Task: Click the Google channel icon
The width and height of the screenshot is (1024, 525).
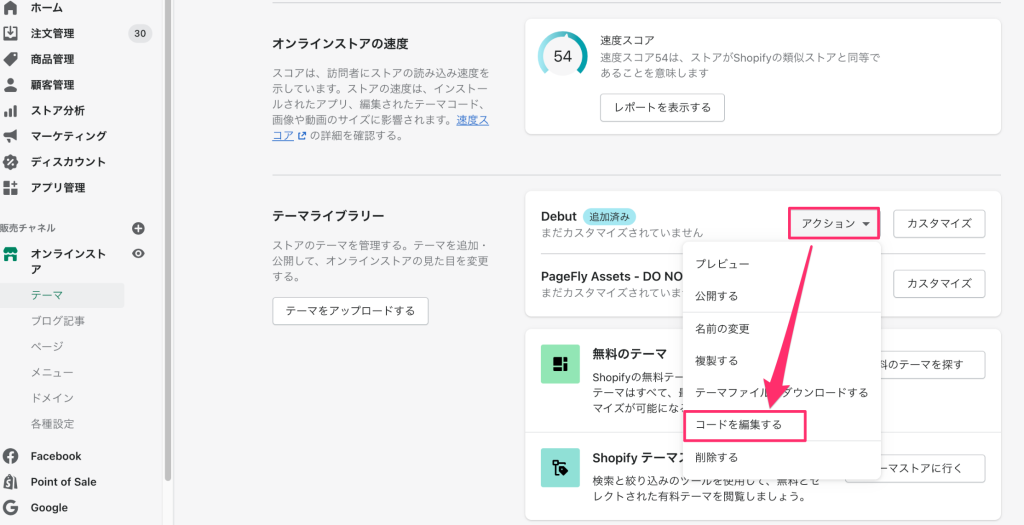Action: [10, 507]
